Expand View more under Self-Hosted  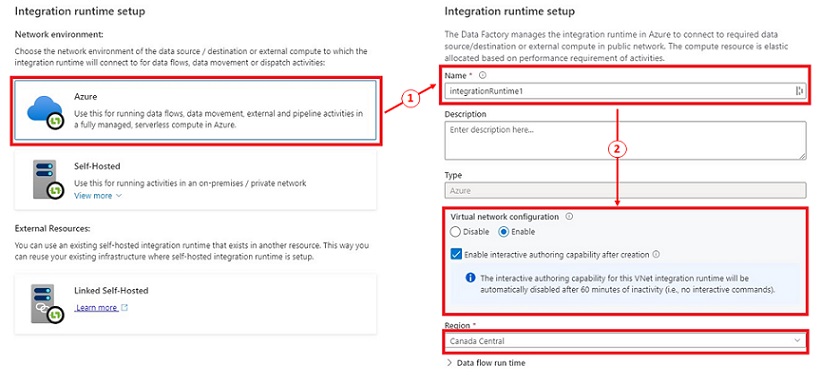tap(98, 196)
